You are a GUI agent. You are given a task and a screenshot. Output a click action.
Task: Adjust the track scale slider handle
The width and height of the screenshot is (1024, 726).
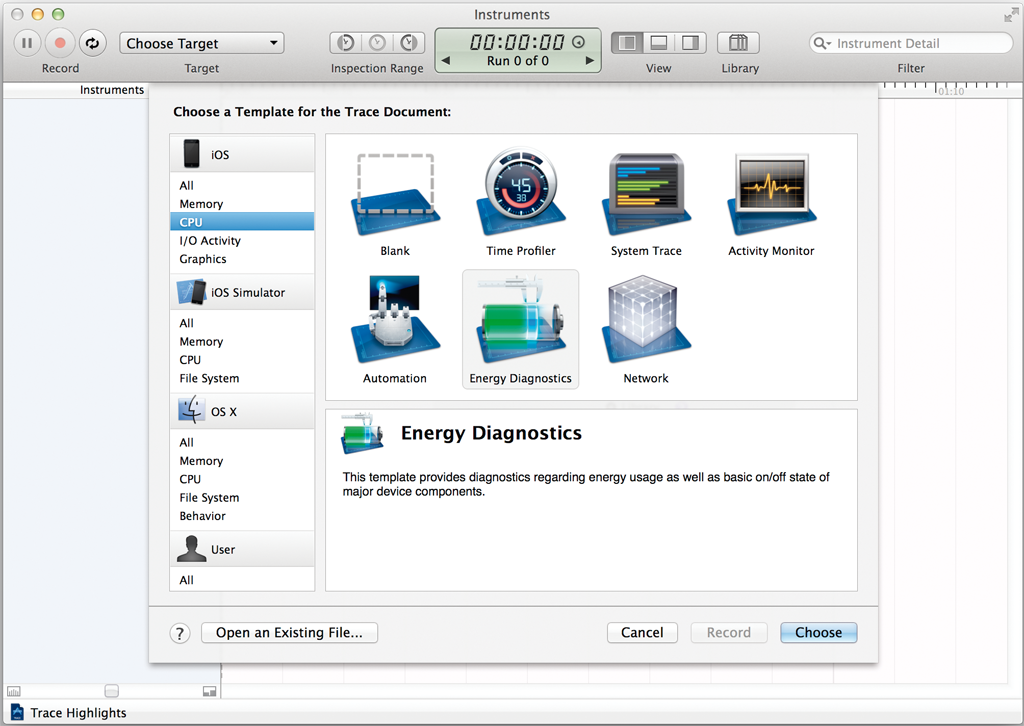coord(112,691)
